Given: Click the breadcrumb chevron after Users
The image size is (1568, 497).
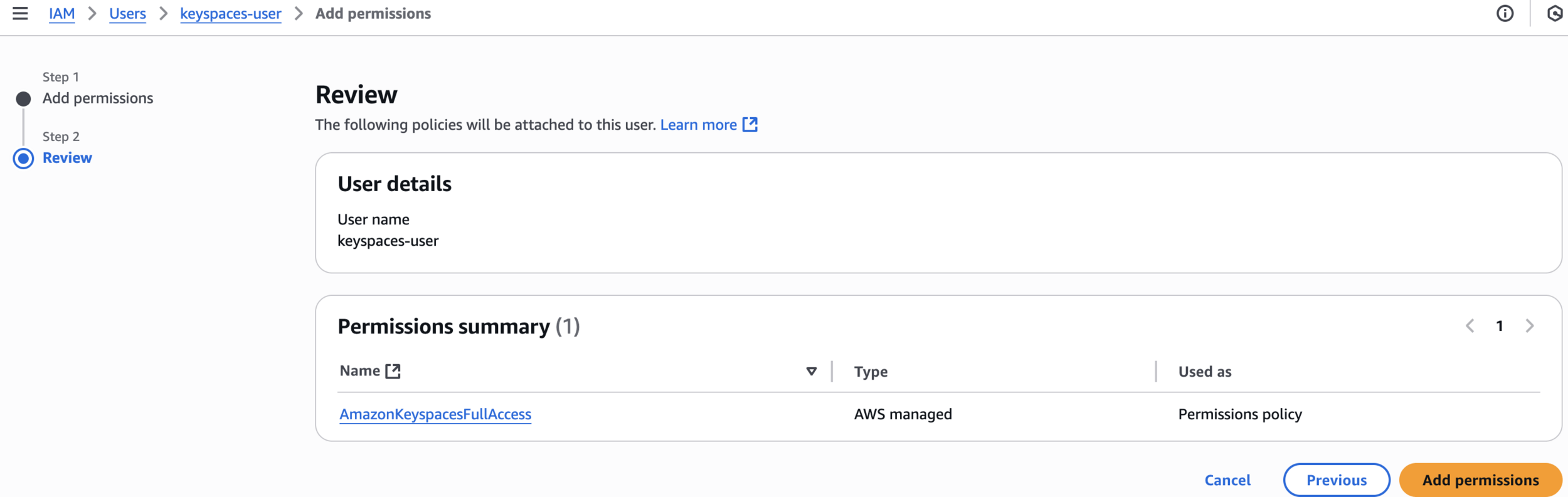Looking at the screenshot, I should (163, 13).
